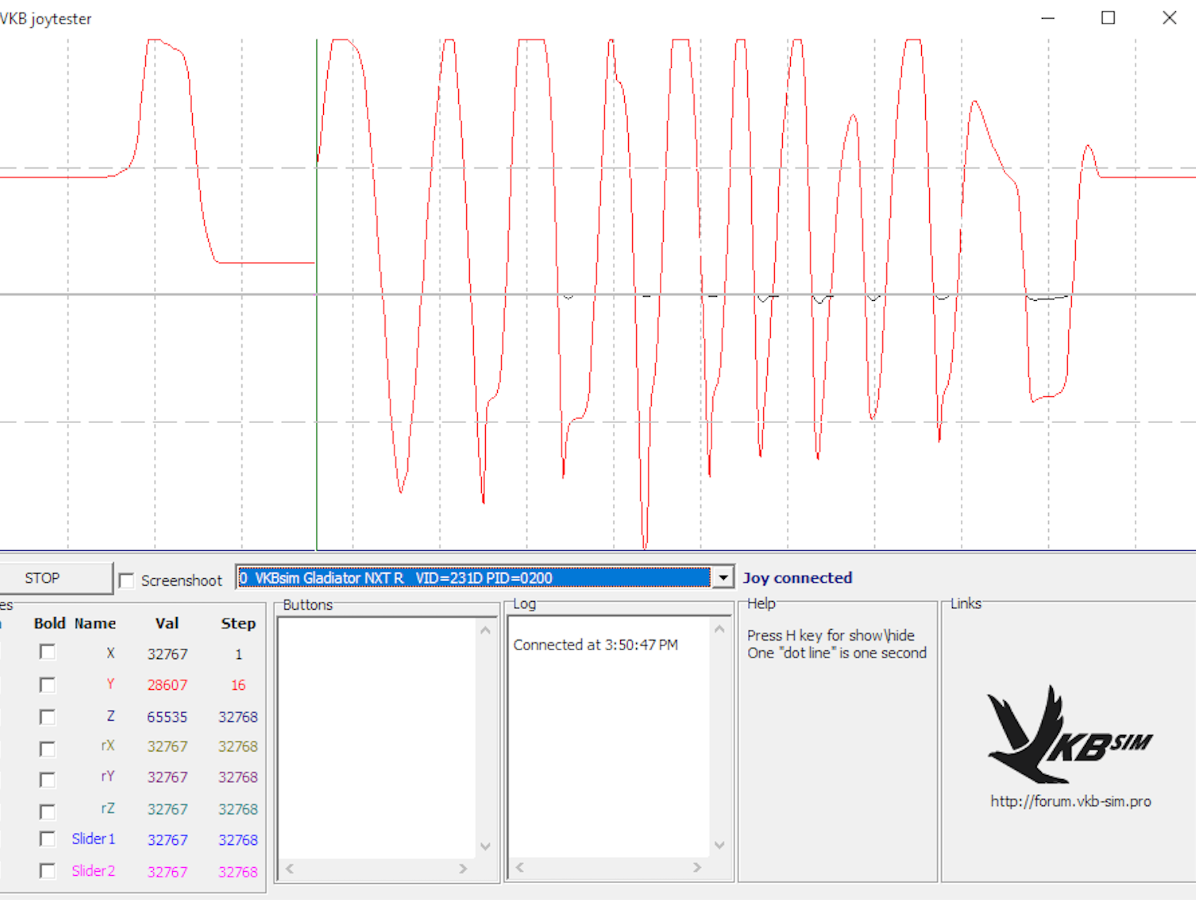Click Log panel scroll left arrow

coord(520,867)
